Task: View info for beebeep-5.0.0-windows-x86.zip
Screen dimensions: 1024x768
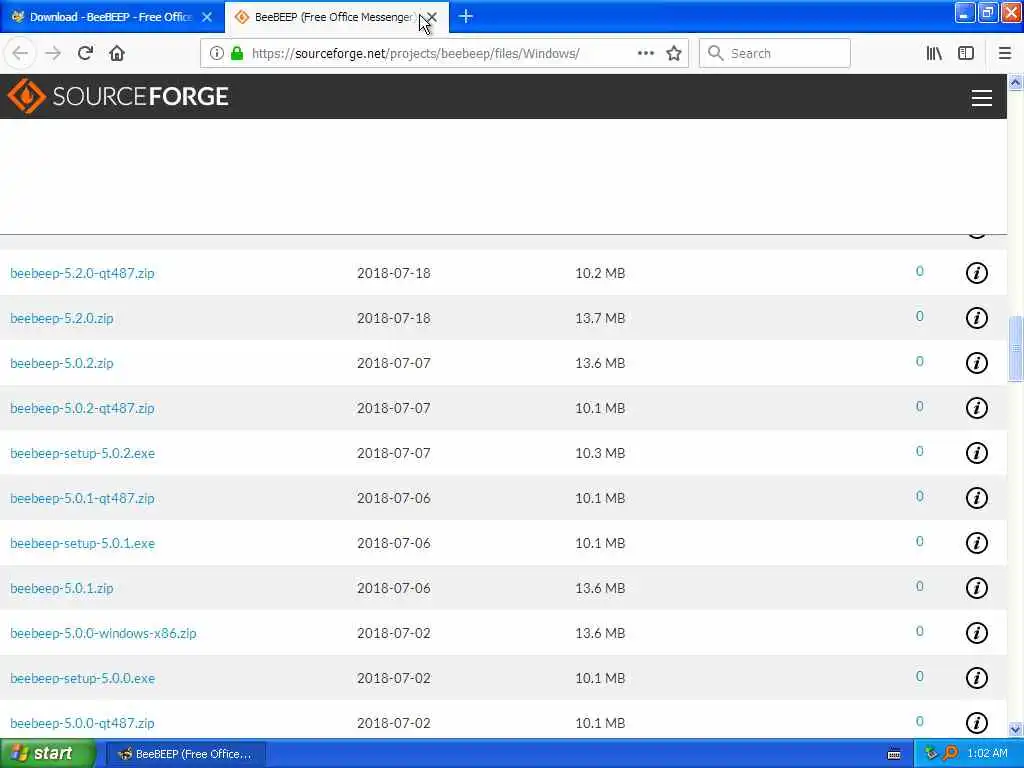Action: pyautogui.click(x=976, y=633)
